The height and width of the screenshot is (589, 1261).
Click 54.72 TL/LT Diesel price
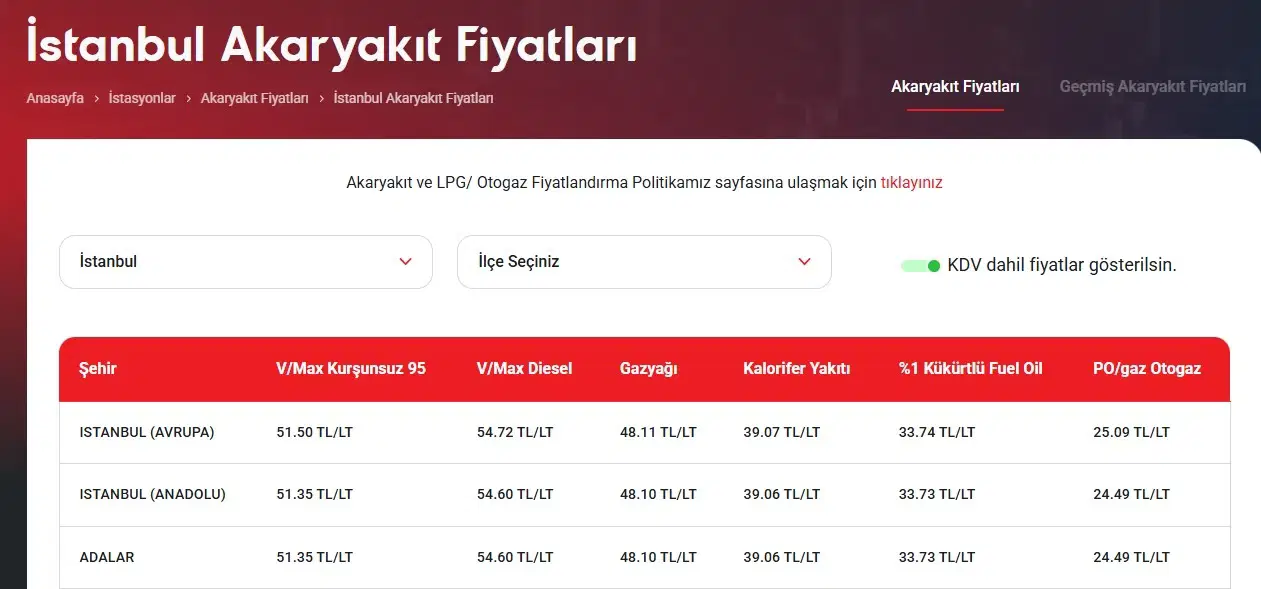[515, 432]
